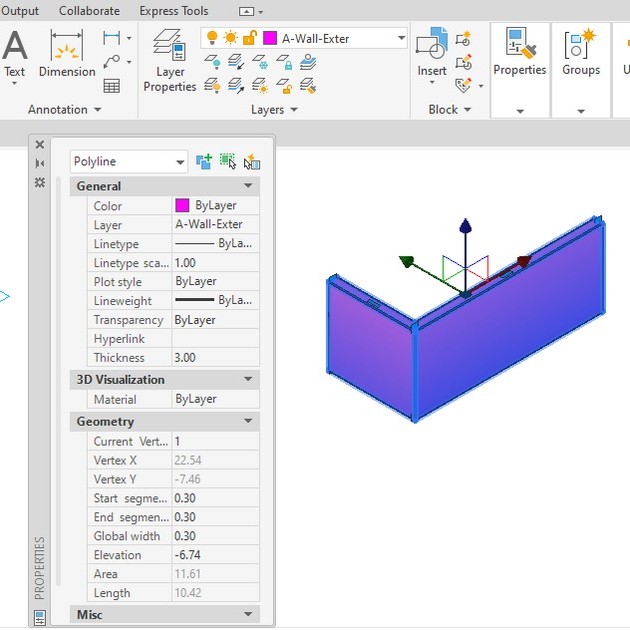Click the layer Freeze icon

(260, 62)
